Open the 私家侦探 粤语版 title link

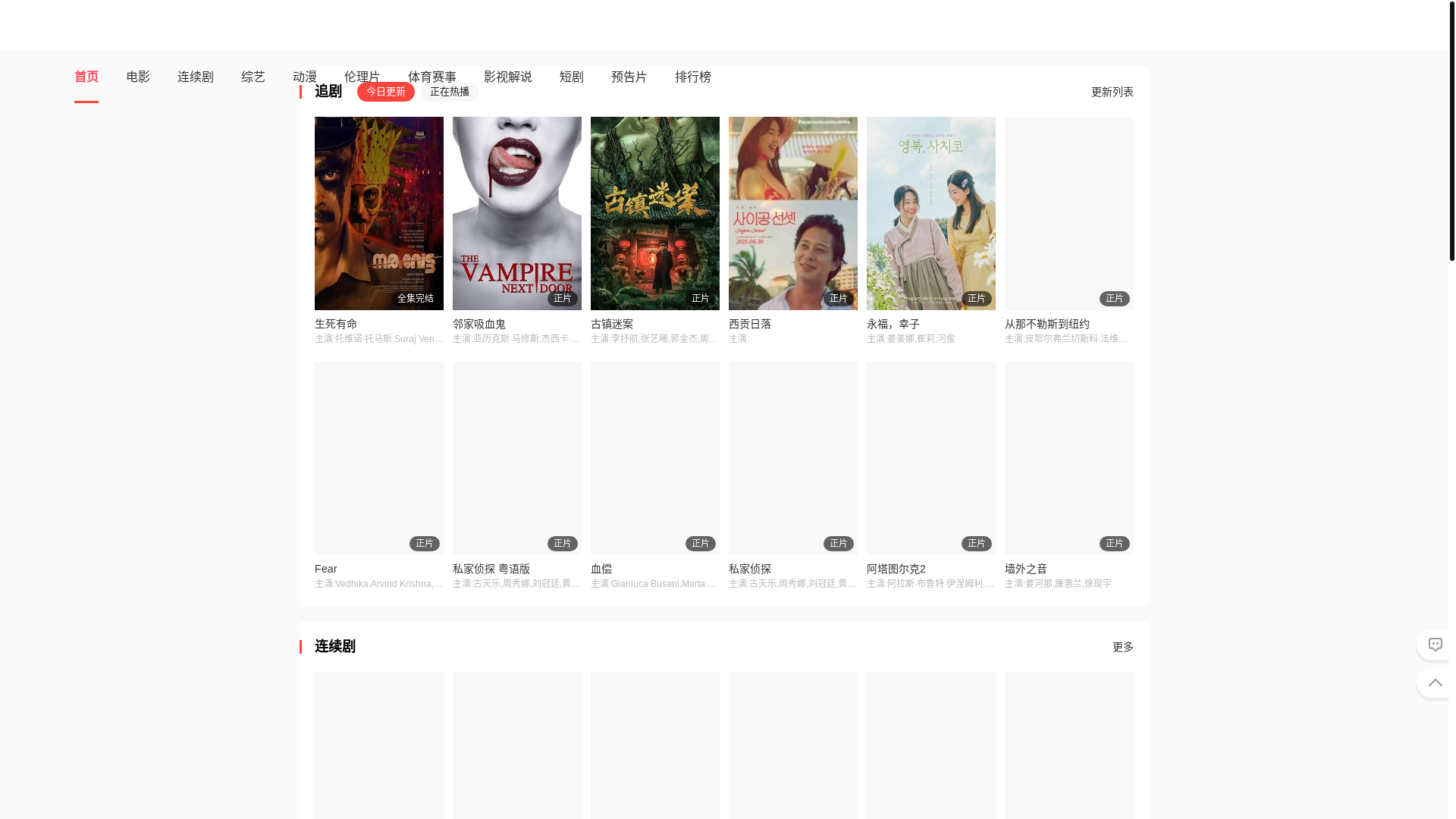[x=491, y=569]
